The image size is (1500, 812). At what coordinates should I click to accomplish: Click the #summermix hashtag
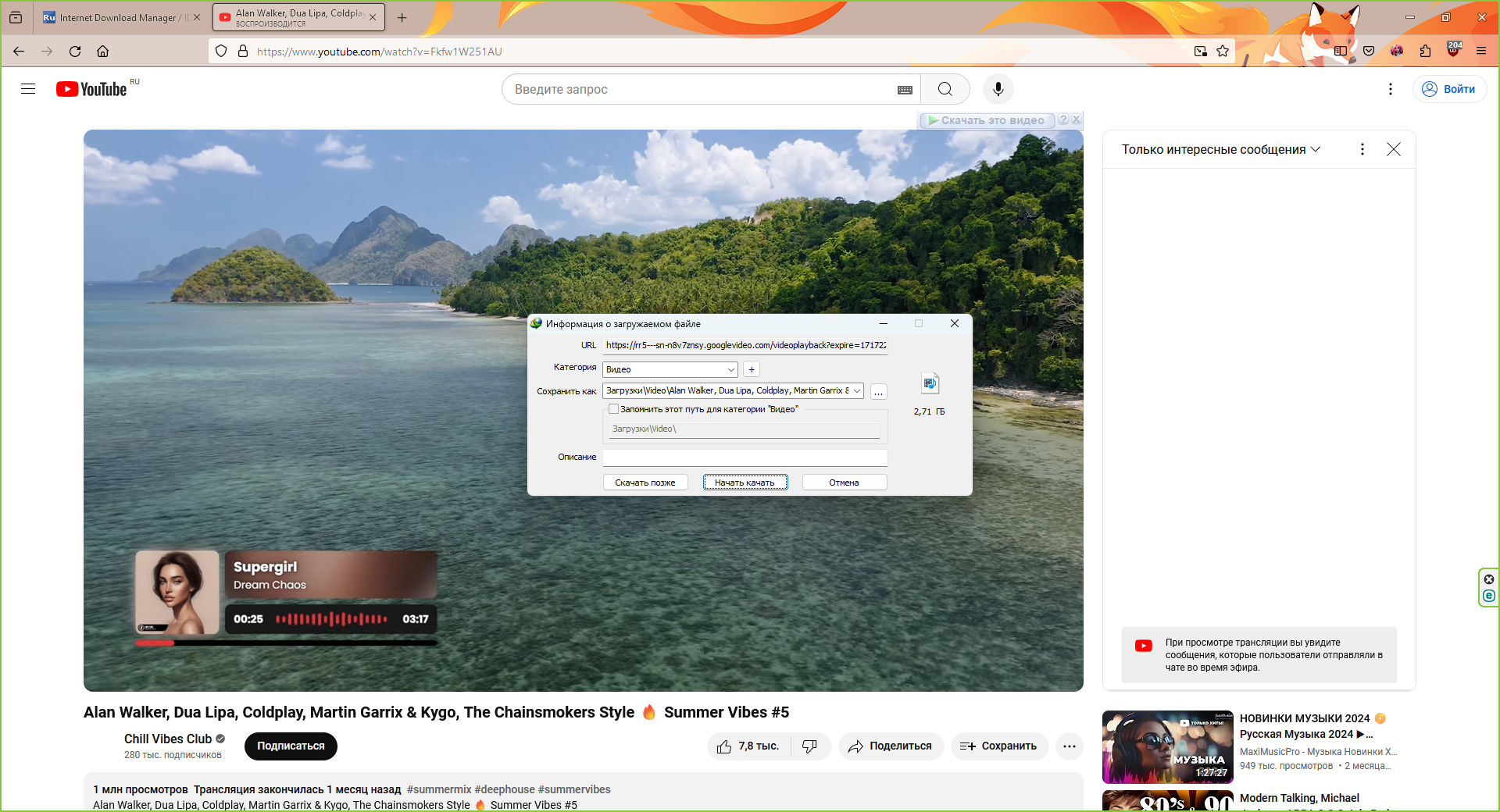pos(439,789)
